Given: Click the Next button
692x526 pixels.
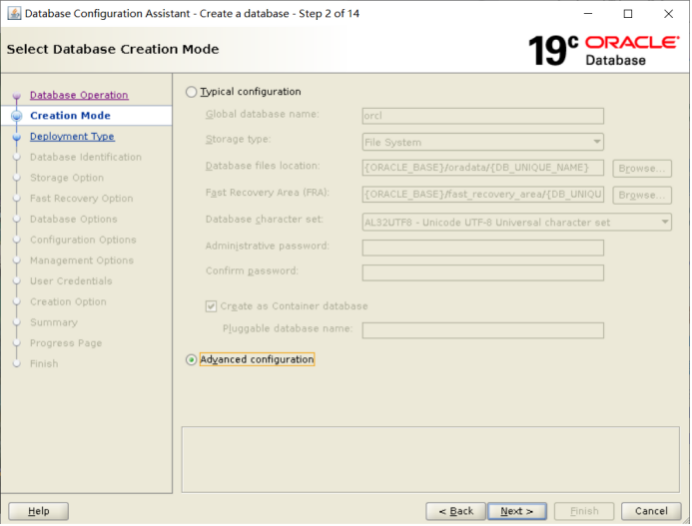Looking at the screenshot, I should [517, 511].
